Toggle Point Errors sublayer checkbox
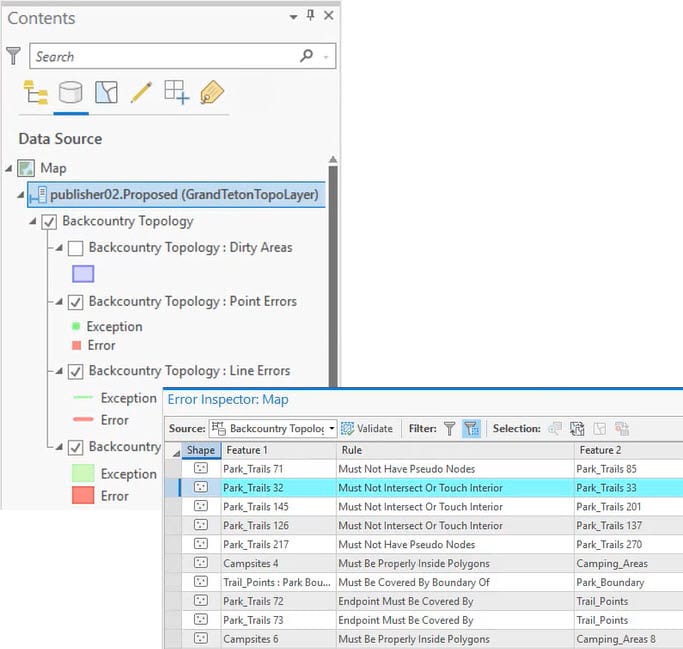Image resolution: width=683 pixels, height=649 pixels. 75,302
